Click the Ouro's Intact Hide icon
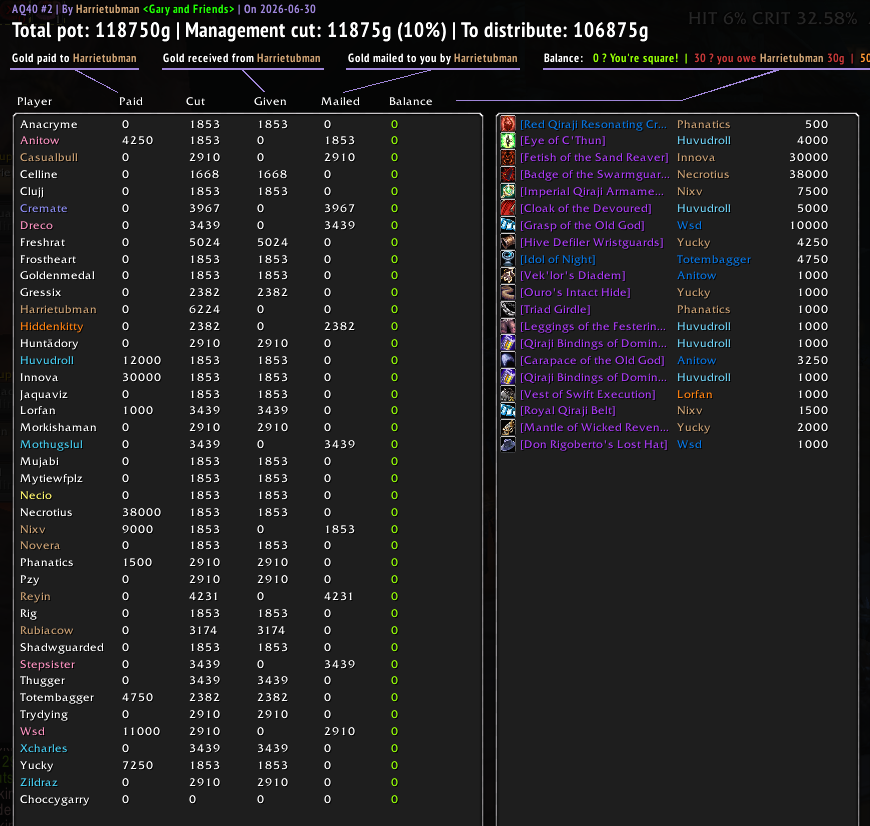Image resolution: width=870 pixels, height=826 pixels. (508, 292)
